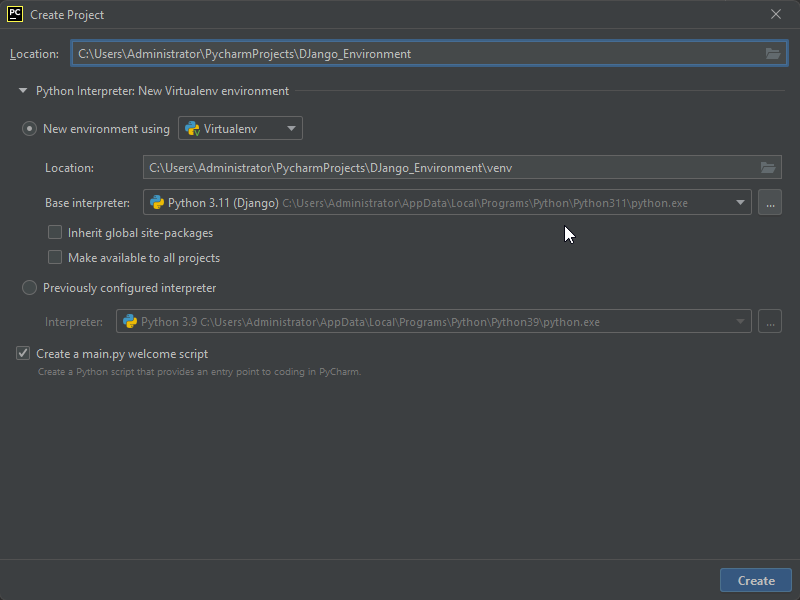The image size is (800, 600).
Task: Click the ellipsis button beside Python 3.9 interpreter
Action: [770, 321]
